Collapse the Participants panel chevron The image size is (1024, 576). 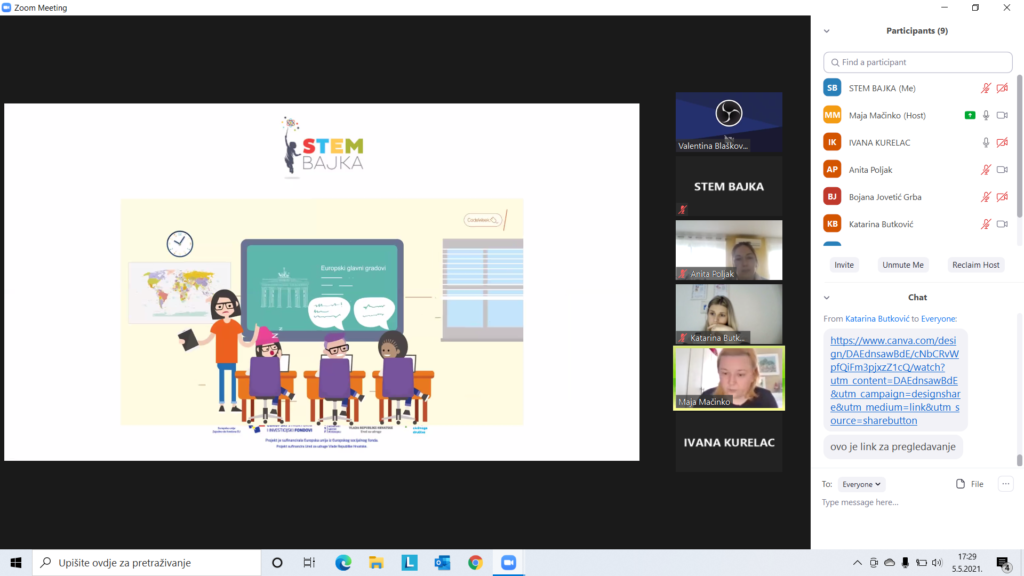pyautogui.click(x=827, y=31)
